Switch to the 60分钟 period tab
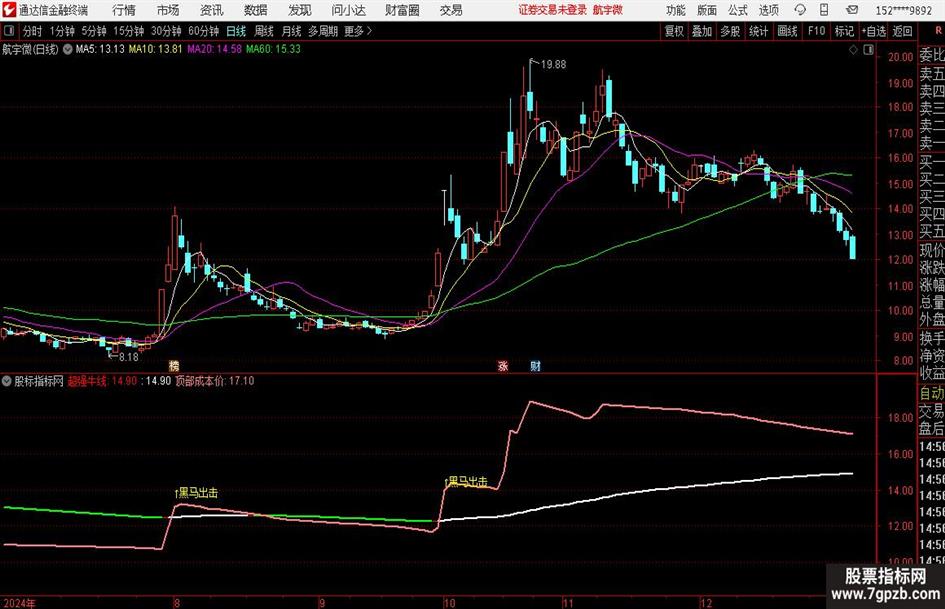Viewport: 945px width, 609px height. [x=204, y=31]
